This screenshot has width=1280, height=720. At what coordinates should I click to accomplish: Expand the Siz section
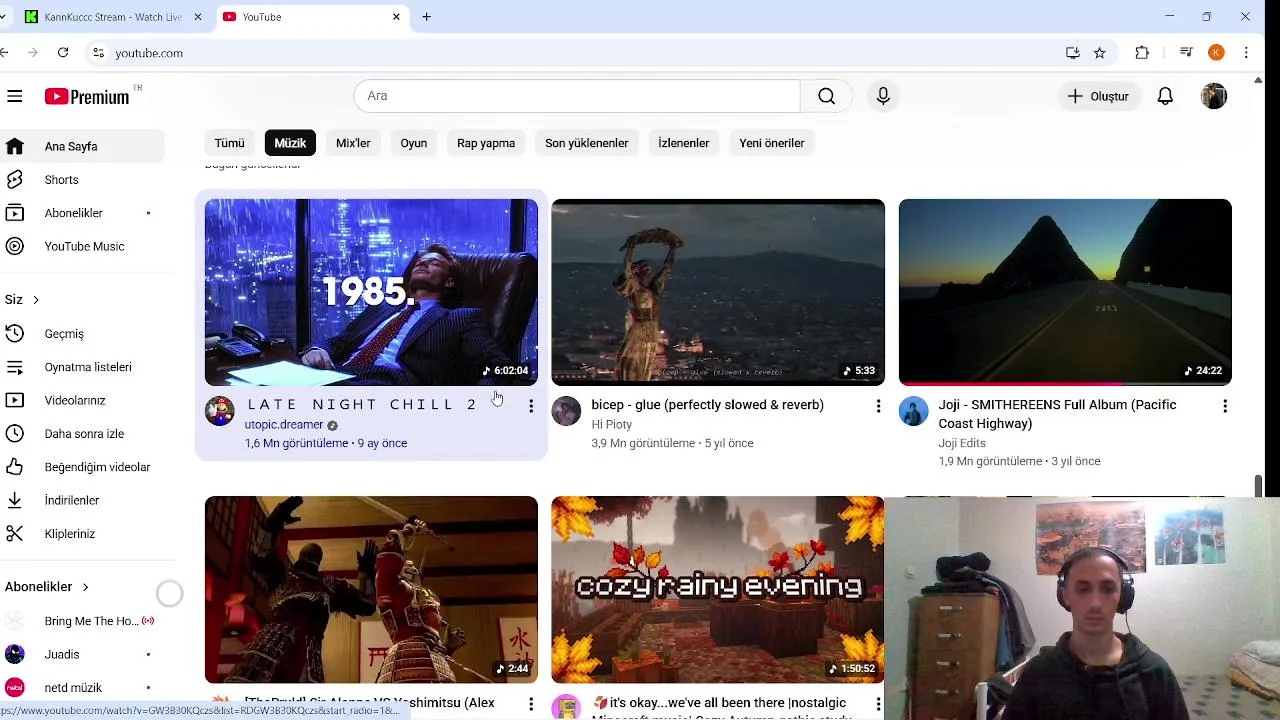[x=23, y=300]
